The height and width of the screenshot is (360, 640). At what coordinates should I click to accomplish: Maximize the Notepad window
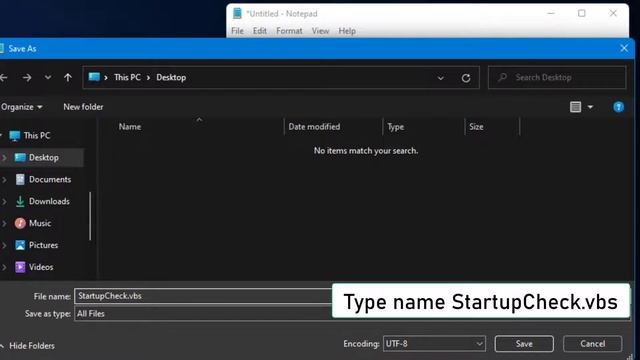582,13
